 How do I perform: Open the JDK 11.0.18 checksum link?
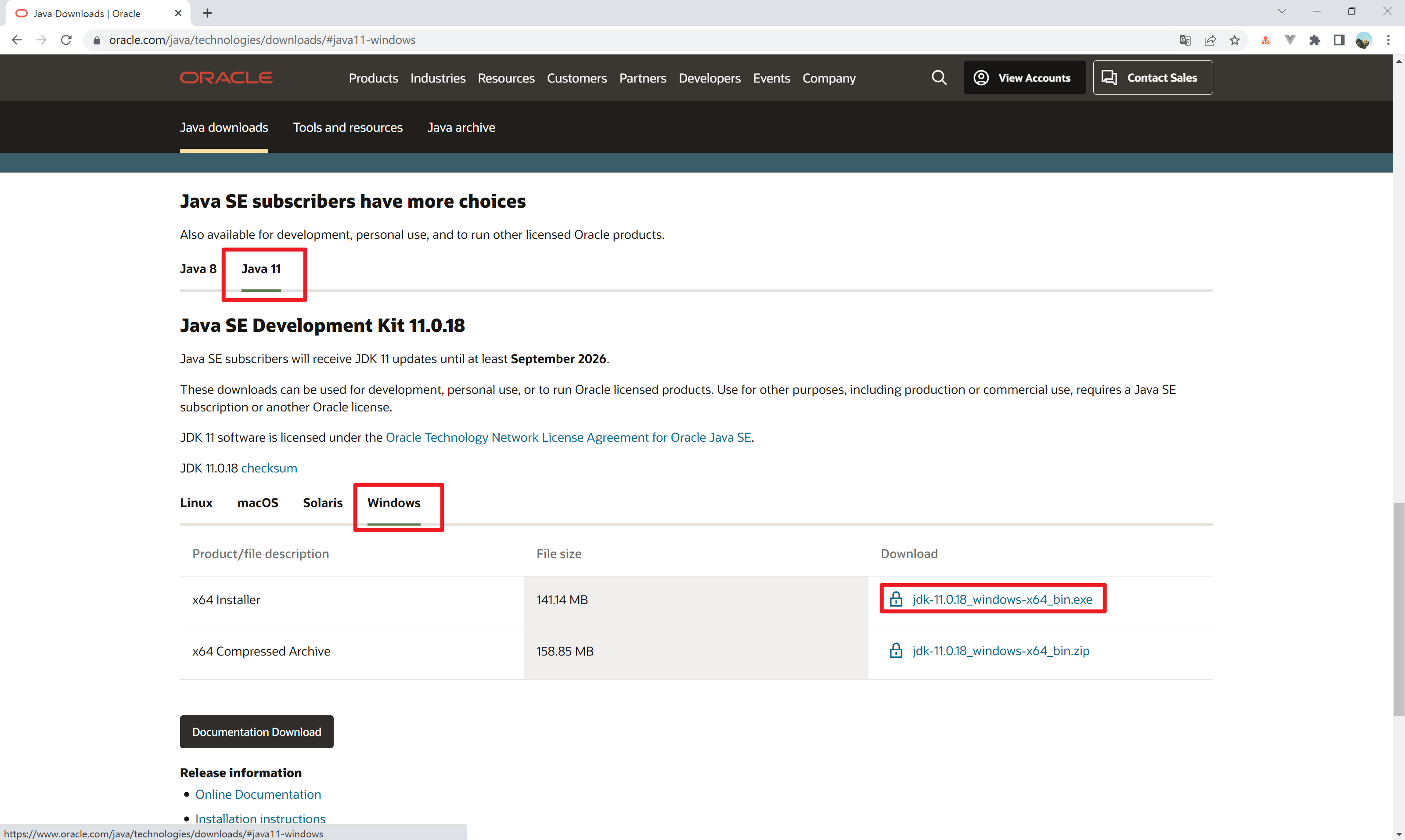269,468
